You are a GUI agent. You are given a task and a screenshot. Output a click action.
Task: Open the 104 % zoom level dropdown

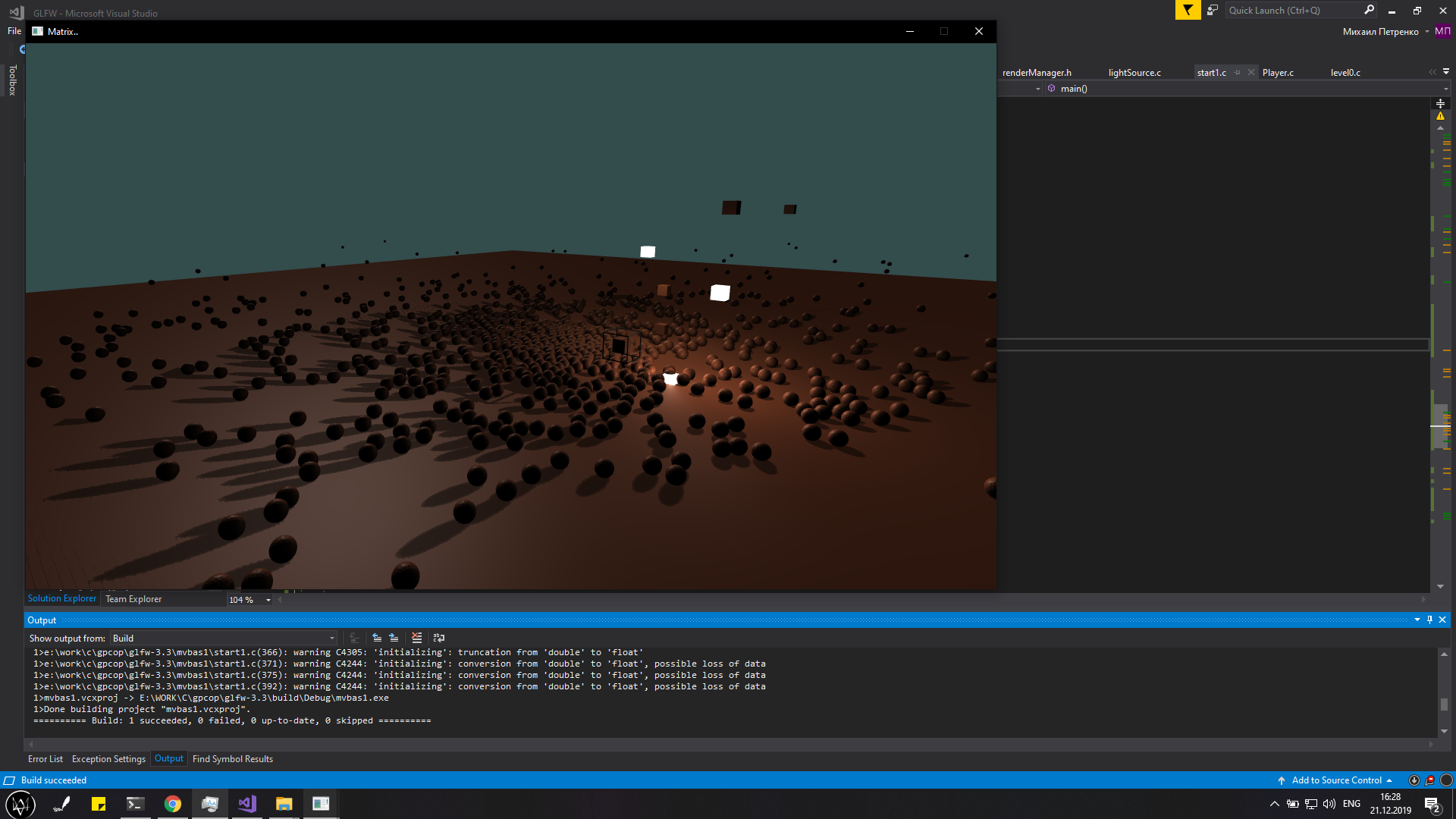268,600
